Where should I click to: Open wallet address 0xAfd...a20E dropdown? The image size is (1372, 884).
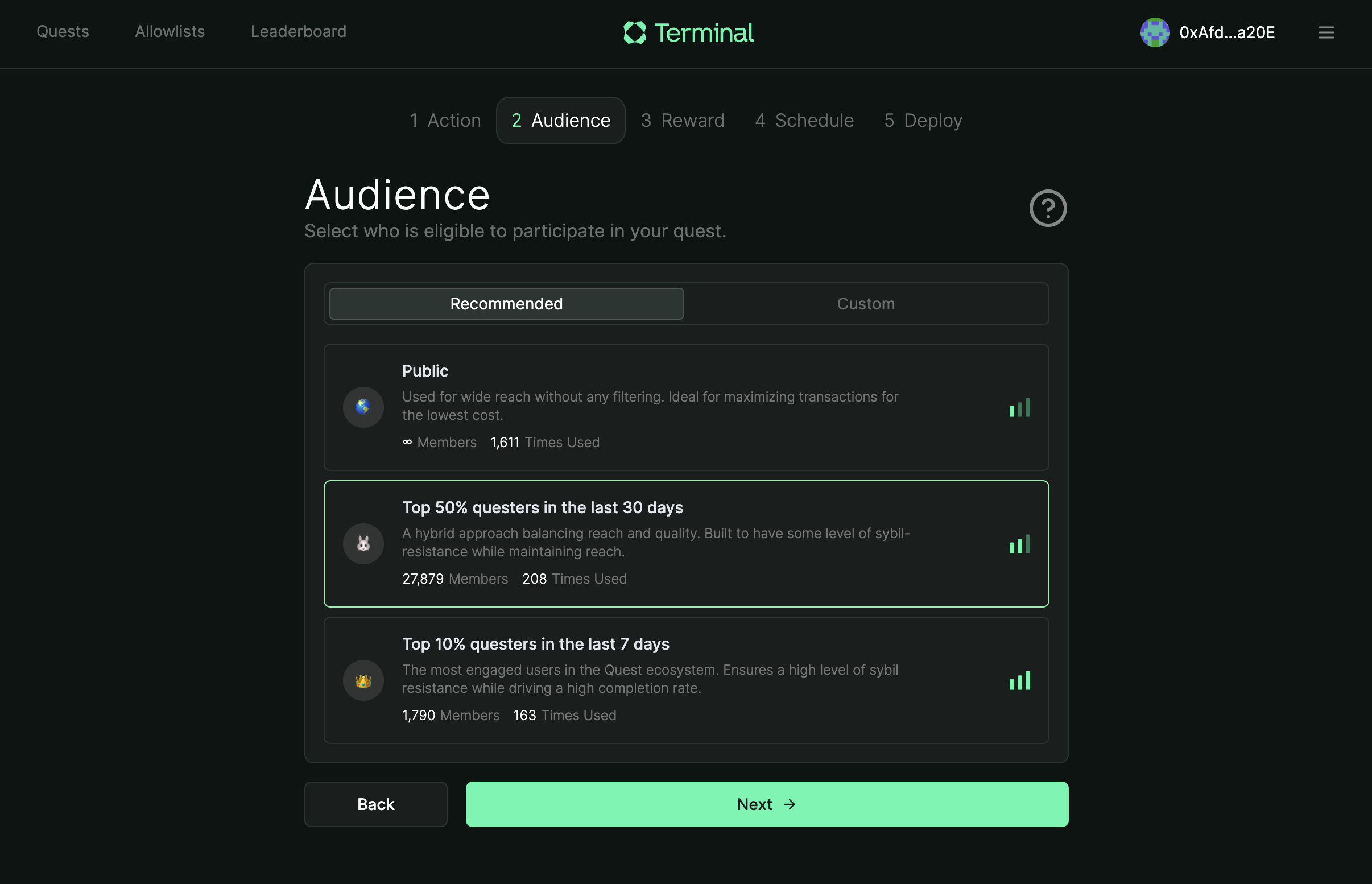click(1226, 33)
